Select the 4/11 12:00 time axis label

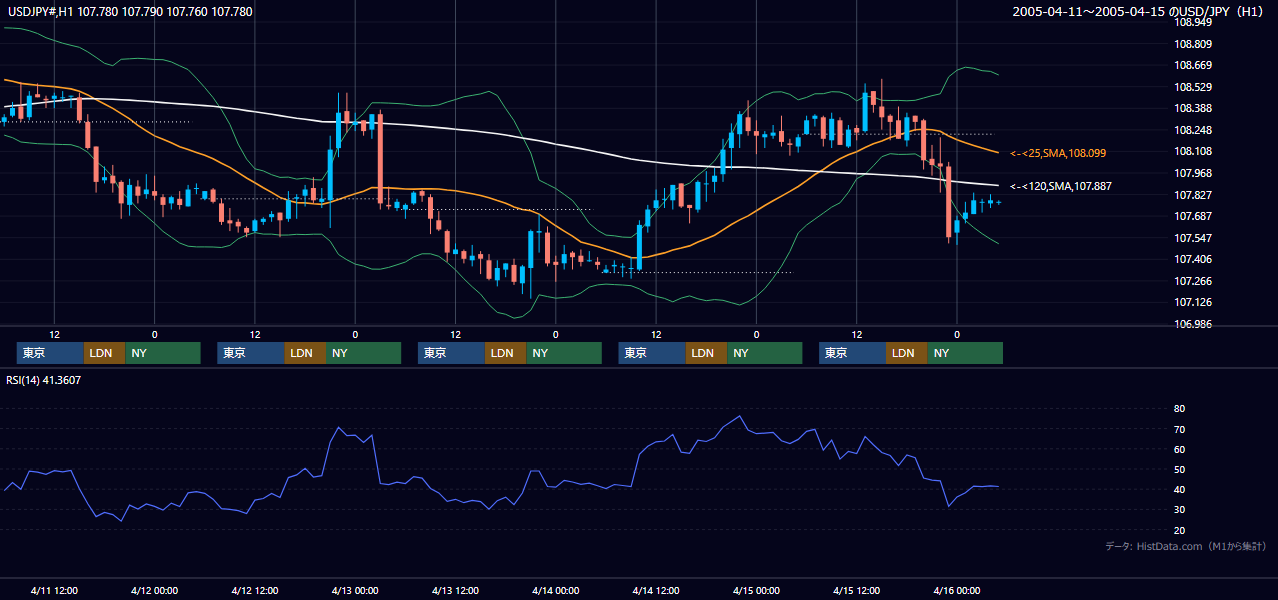pyautogui.click(x=54, y=591)
